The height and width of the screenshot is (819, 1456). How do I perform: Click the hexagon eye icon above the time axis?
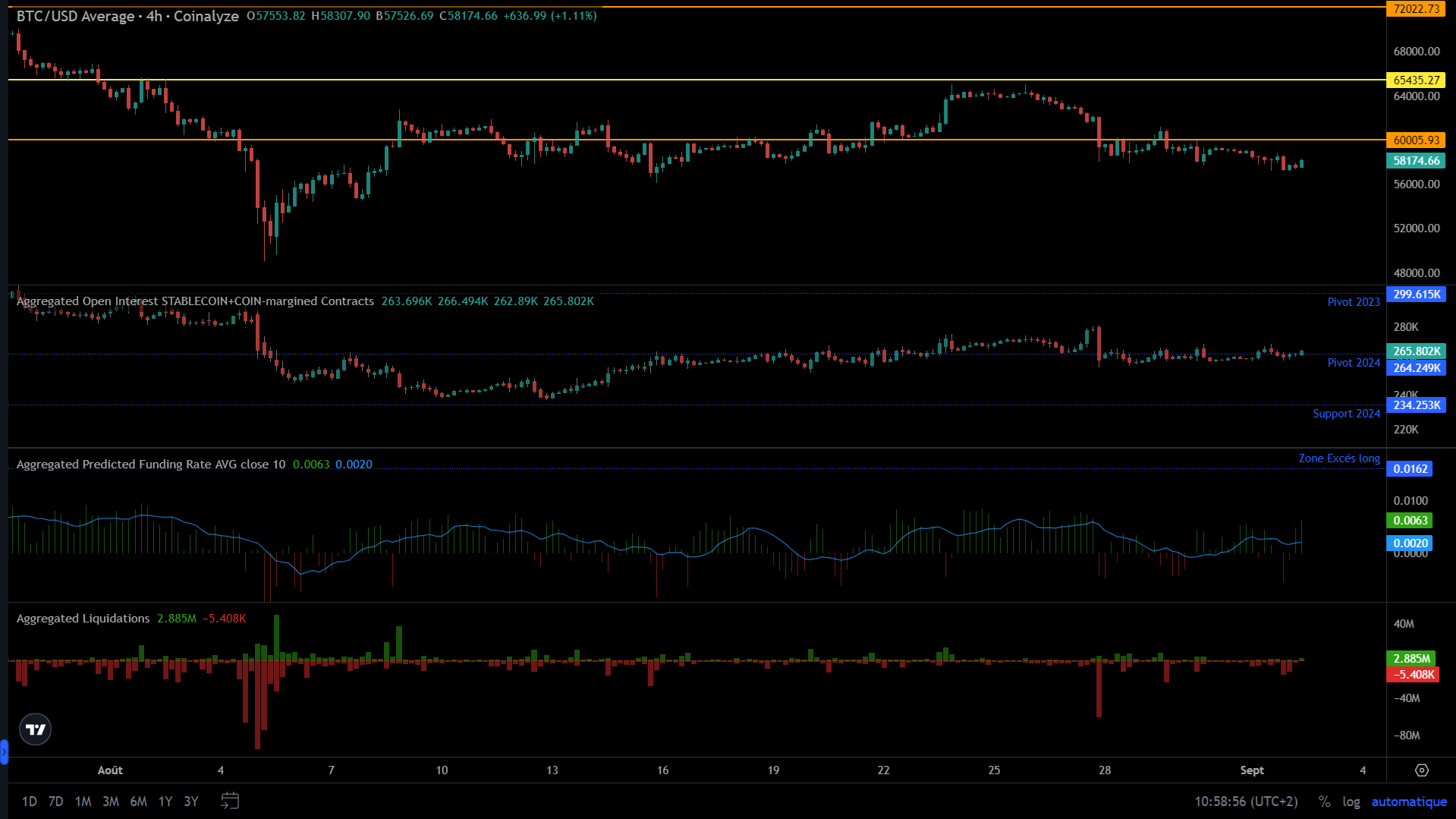[1423, 770]
